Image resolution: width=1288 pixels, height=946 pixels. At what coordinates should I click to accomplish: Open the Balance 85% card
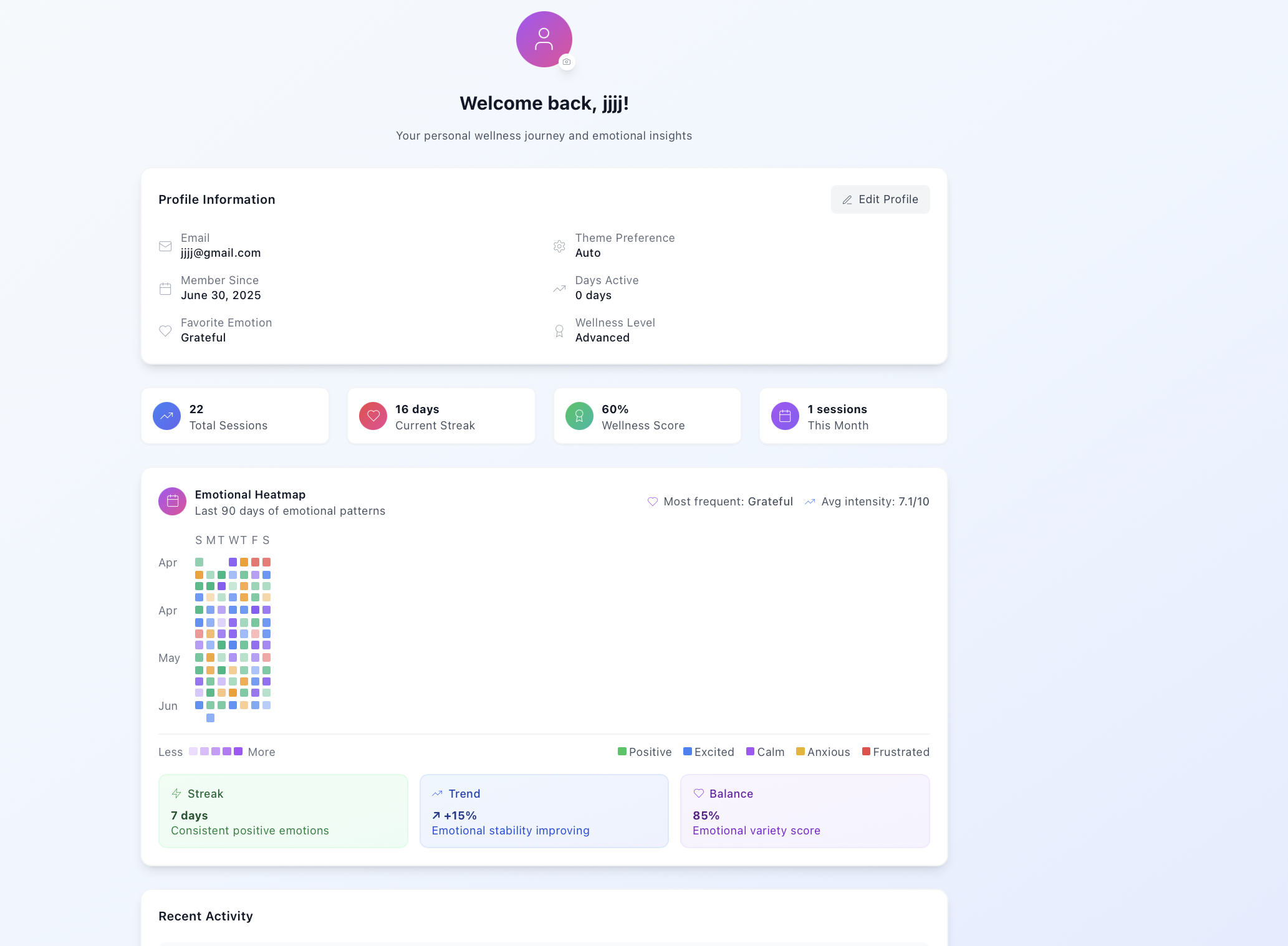tap(804, 811)
